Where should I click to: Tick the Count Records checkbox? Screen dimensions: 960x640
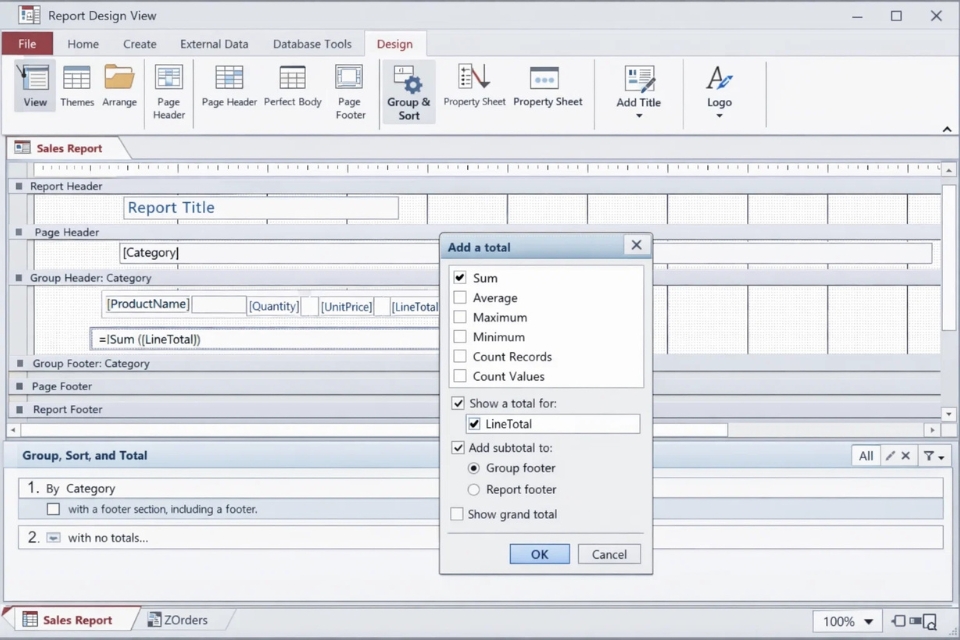(x=460, y=357)
